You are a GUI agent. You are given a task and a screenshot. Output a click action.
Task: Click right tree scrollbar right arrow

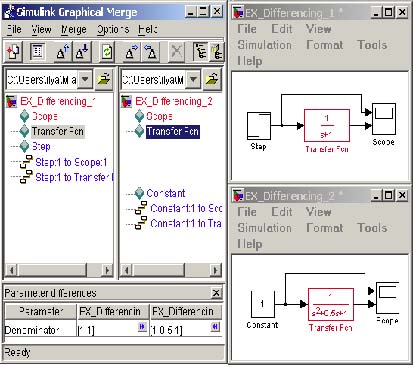pos(216,270)
